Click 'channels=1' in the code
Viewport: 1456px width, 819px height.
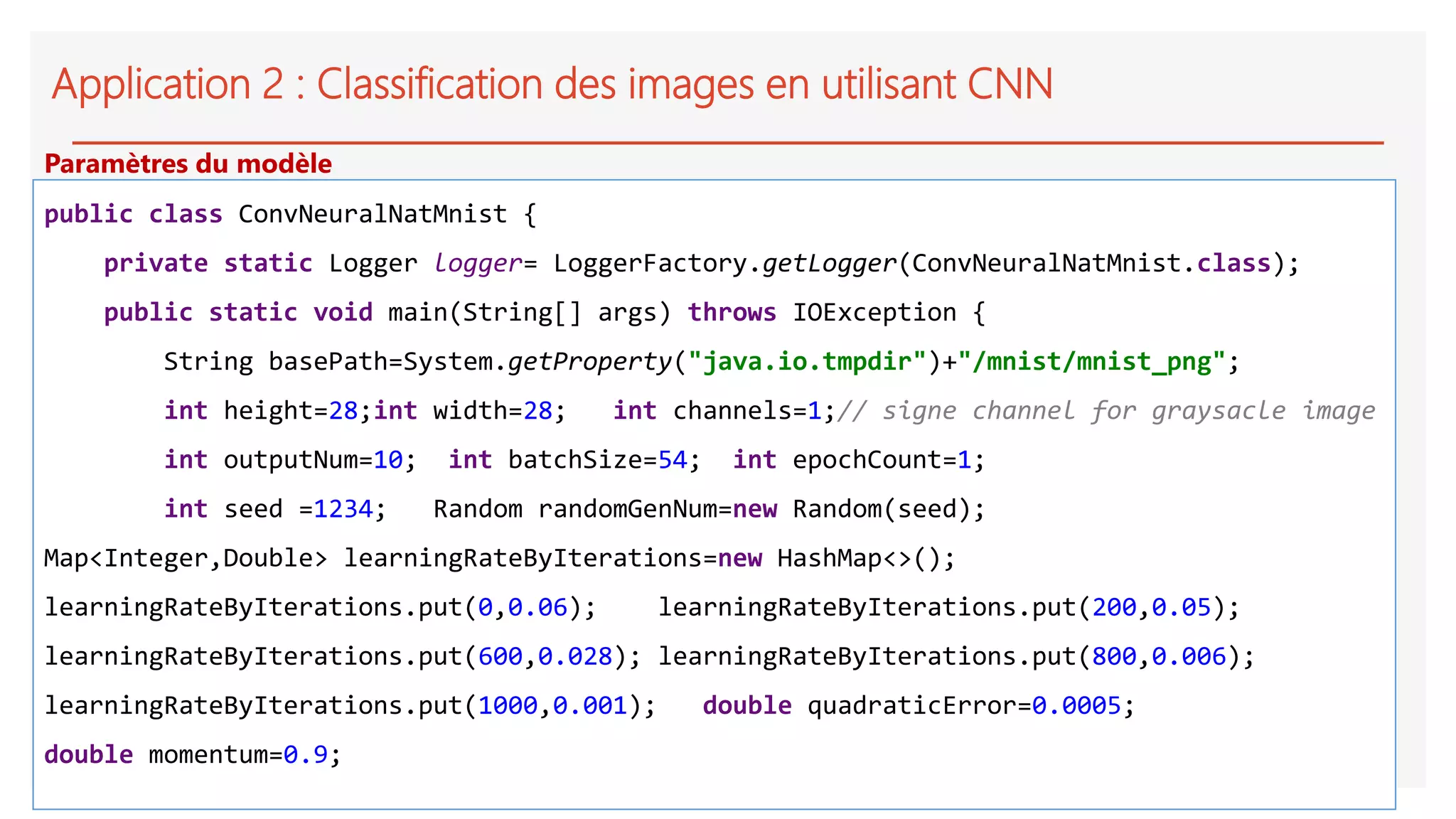pyautogui.click(x=747, y=410)
